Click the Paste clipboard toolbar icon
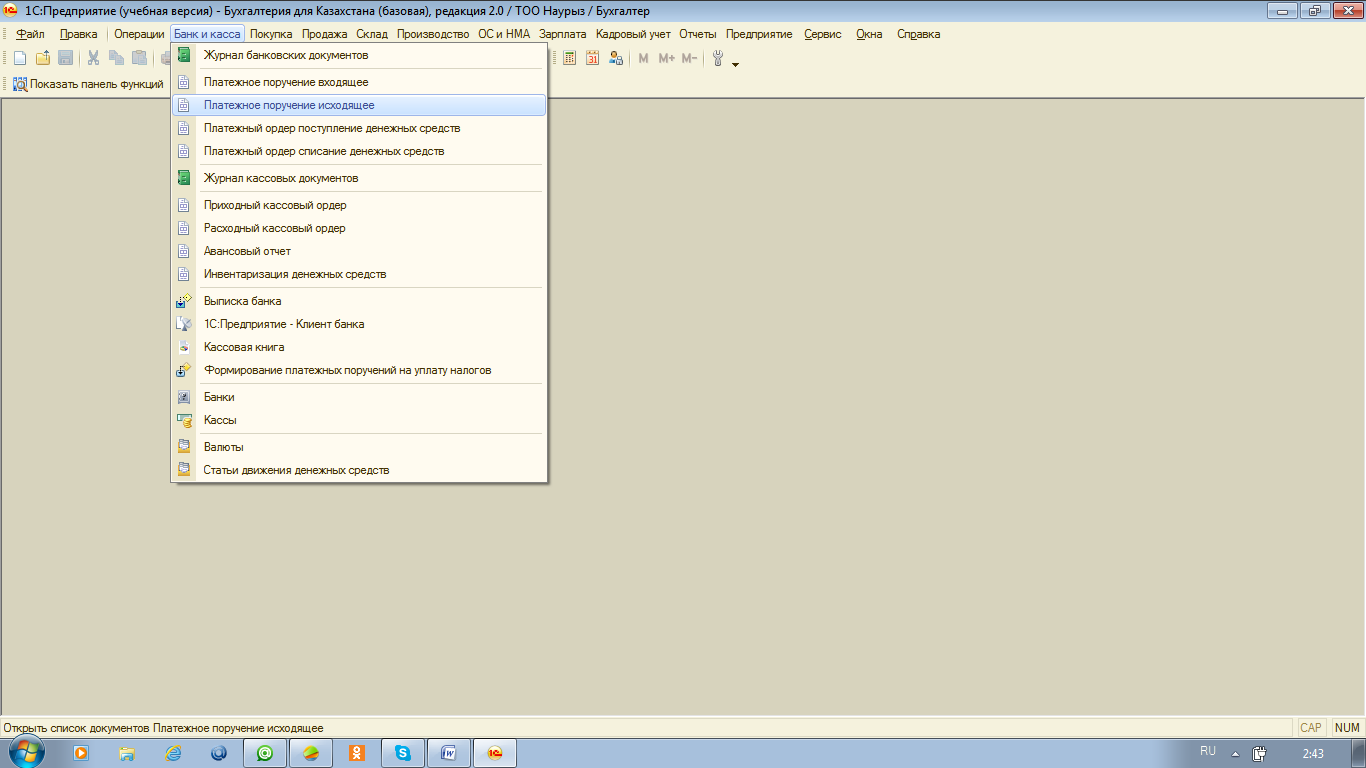 (139, 58)
